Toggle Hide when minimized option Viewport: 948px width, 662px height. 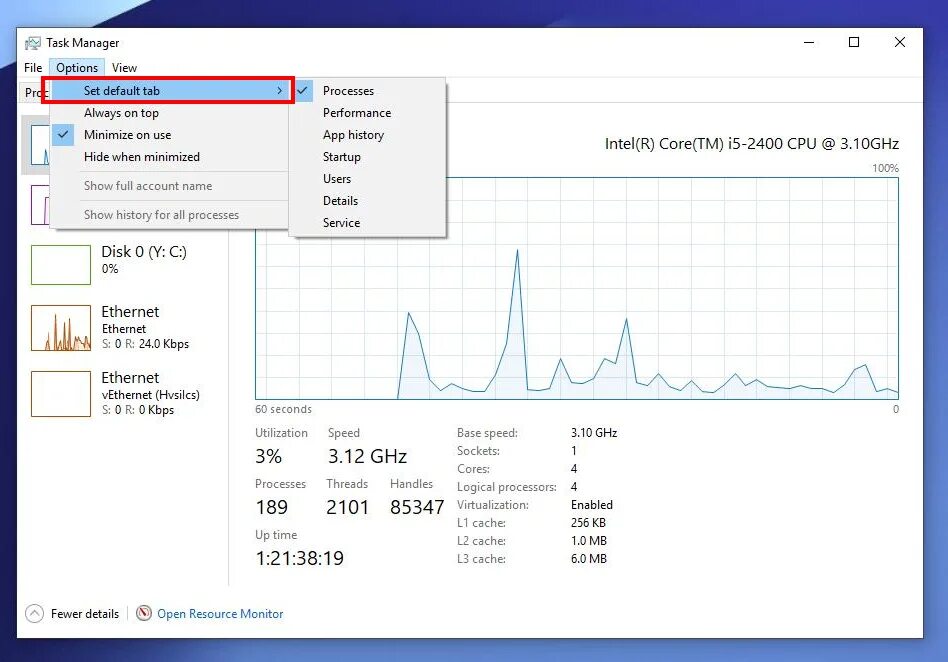(168, 157)
